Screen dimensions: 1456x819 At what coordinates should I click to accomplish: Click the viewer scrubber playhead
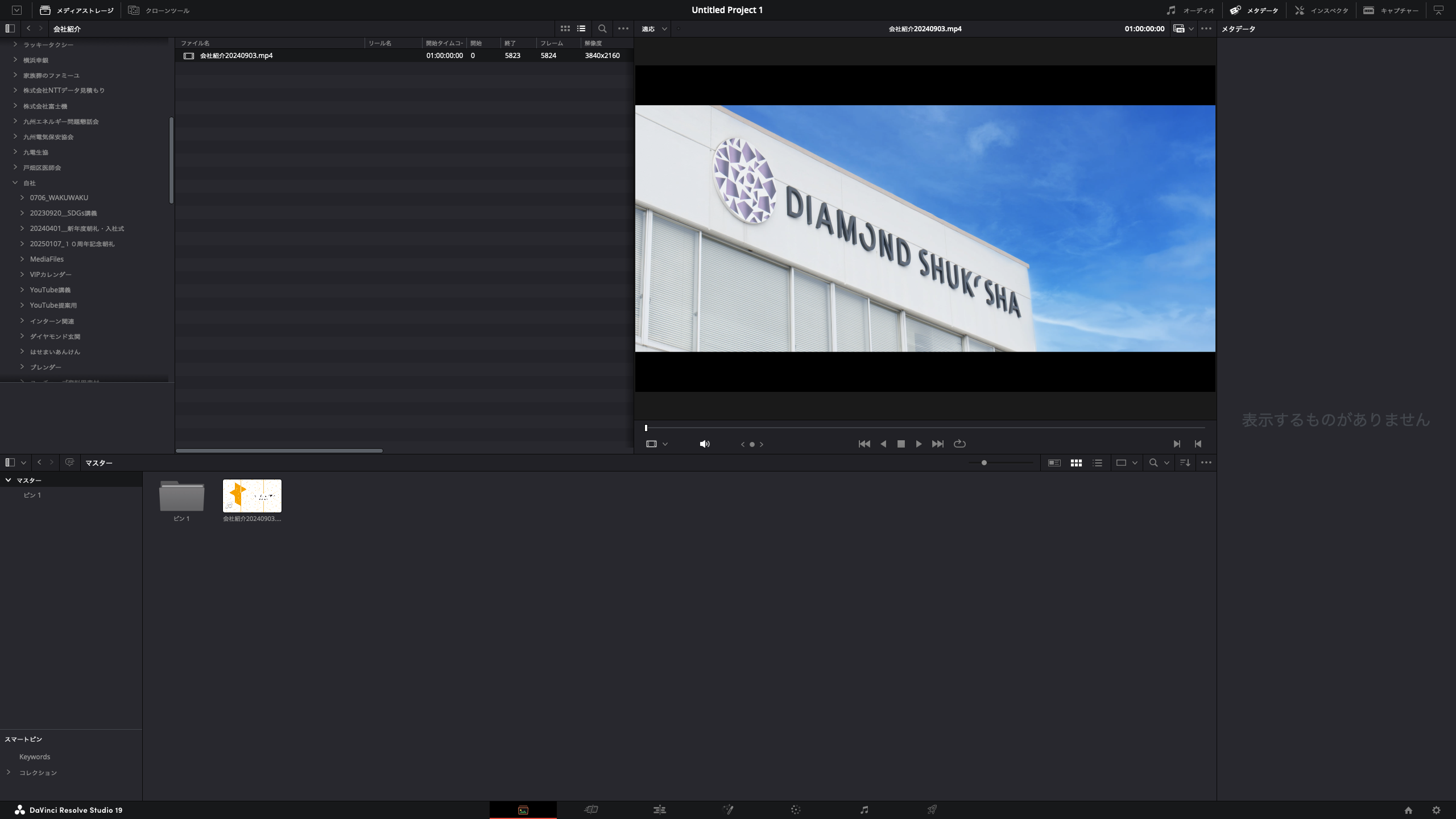pyautogui.click(x=646, y=428)
